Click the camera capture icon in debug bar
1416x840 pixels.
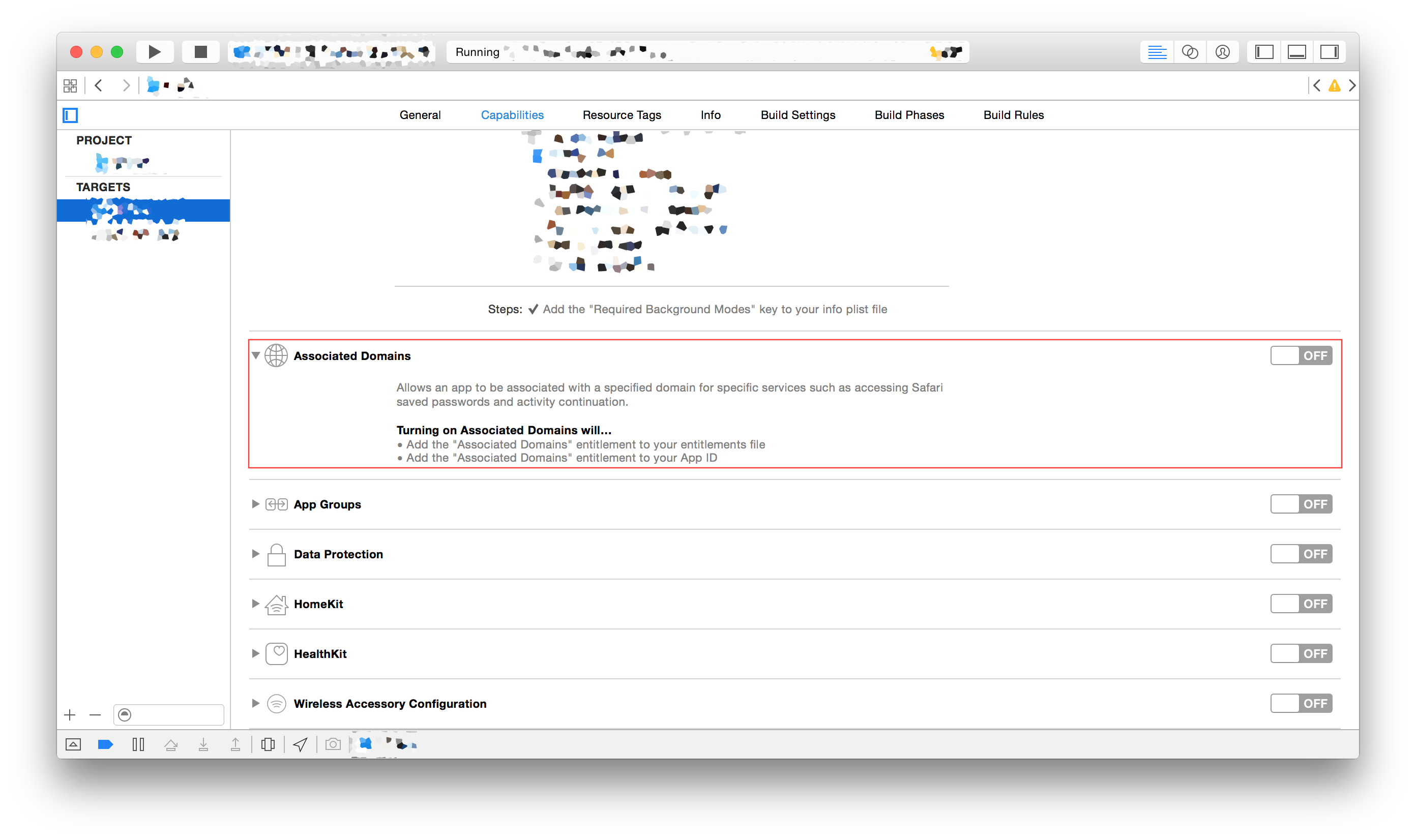pos(333,744)
